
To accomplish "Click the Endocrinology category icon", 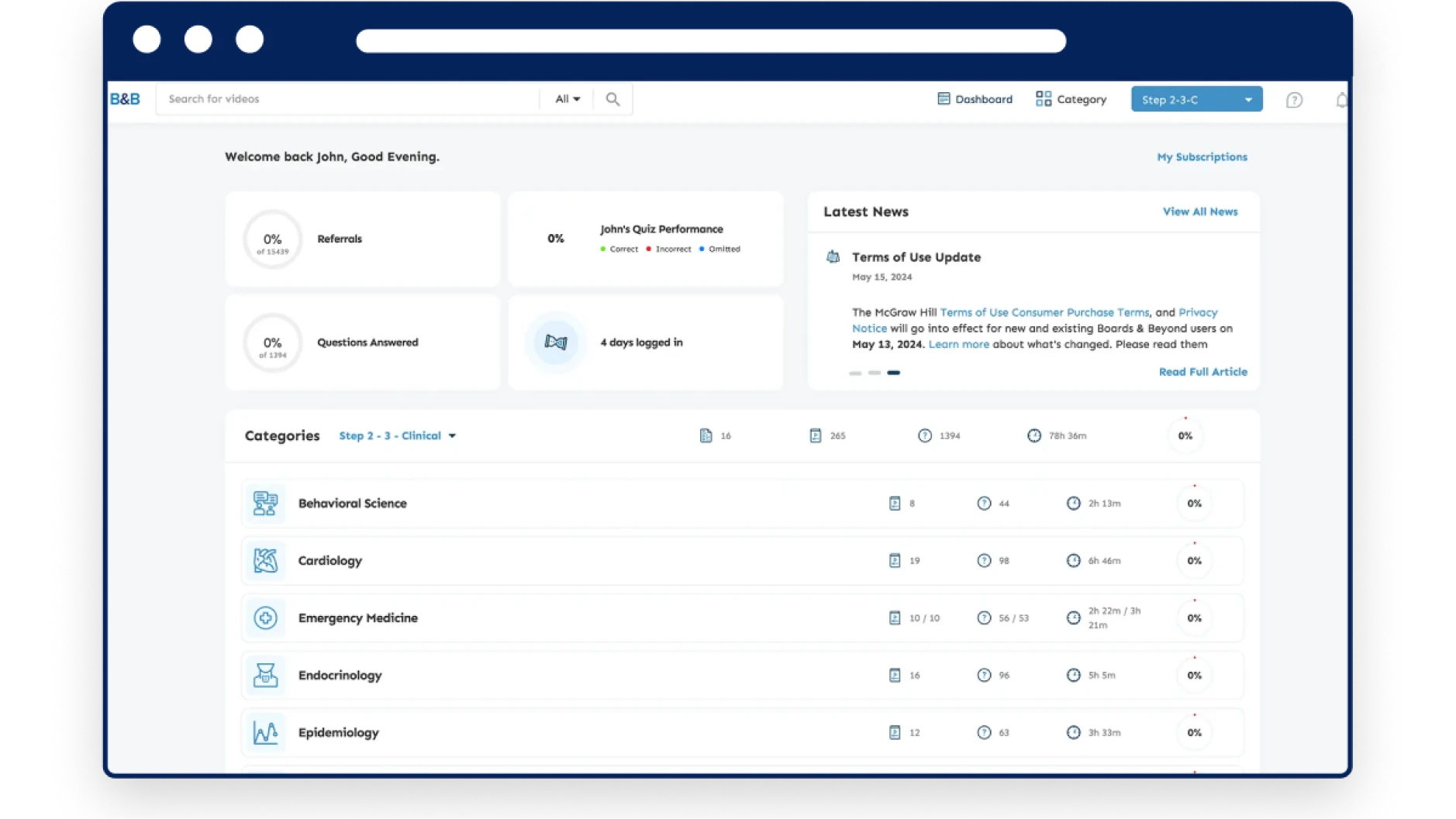I will point(265,676).
